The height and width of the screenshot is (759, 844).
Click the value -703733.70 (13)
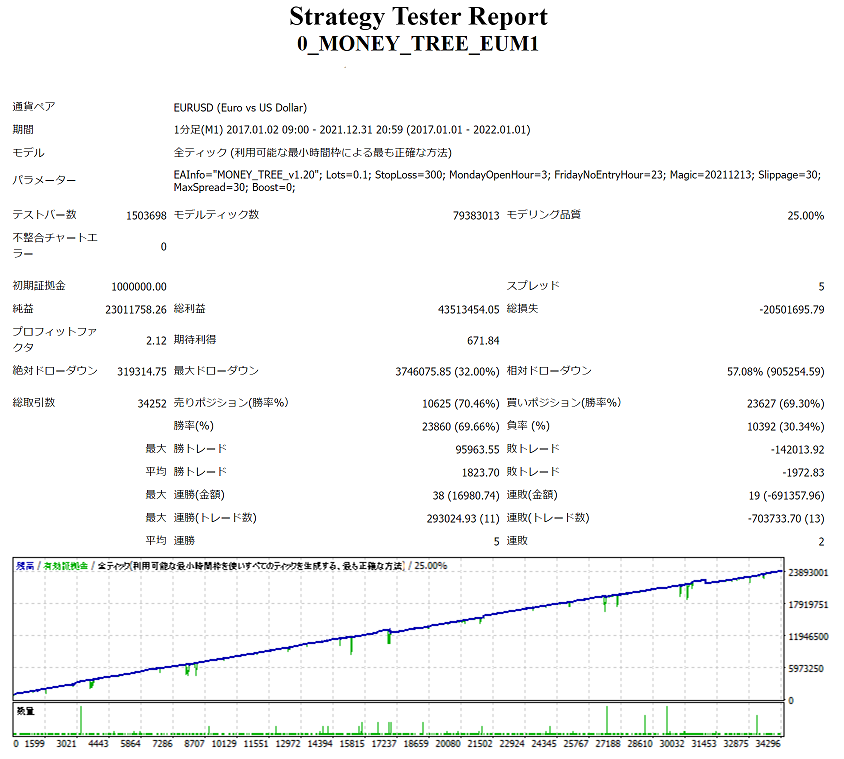coord(786,518)
